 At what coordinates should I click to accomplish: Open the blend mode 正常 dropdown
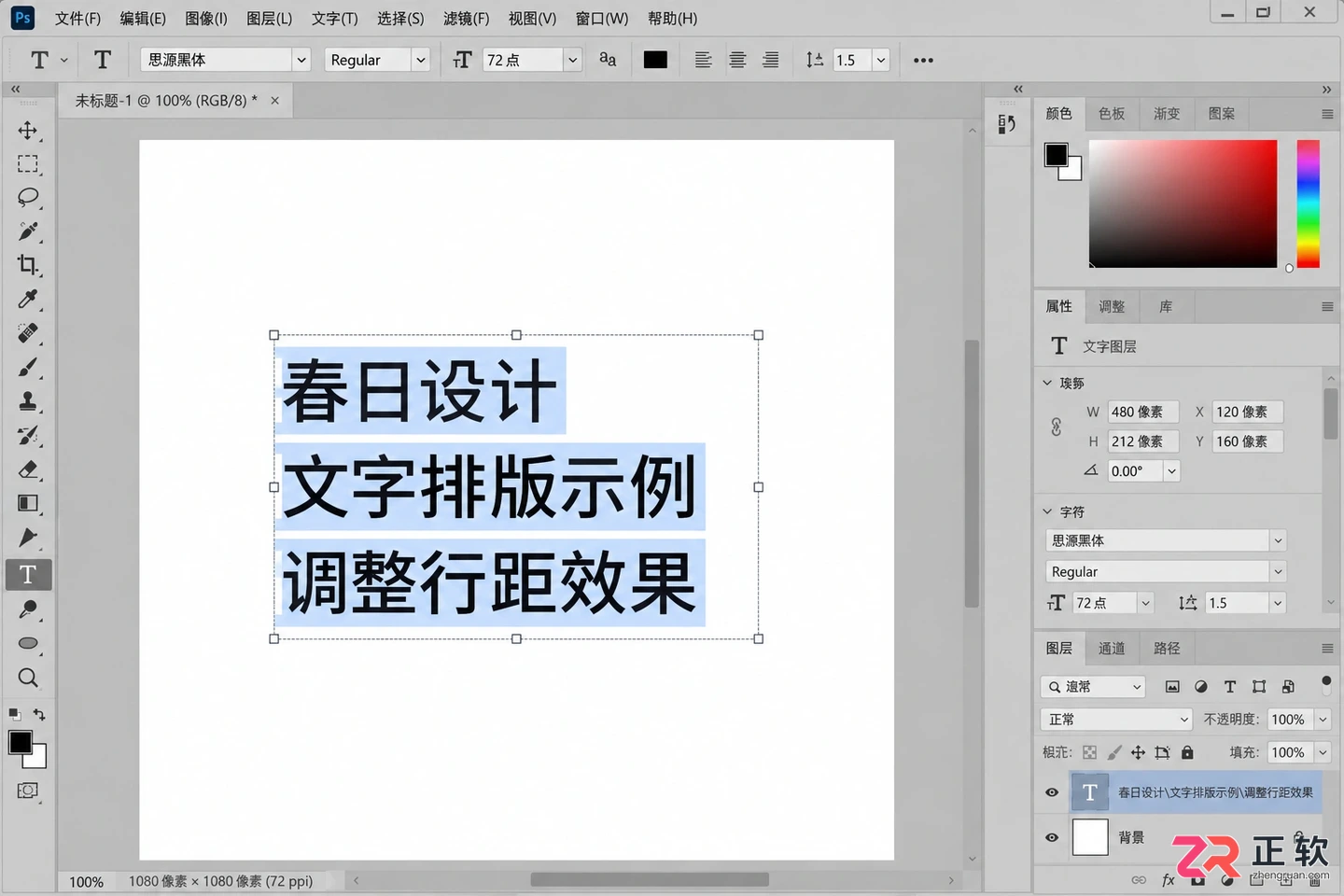1117,720
